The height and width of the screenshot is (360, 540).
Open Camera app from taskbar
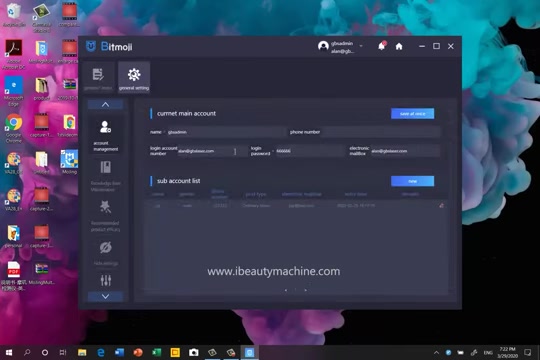click(x=194, y=352)
